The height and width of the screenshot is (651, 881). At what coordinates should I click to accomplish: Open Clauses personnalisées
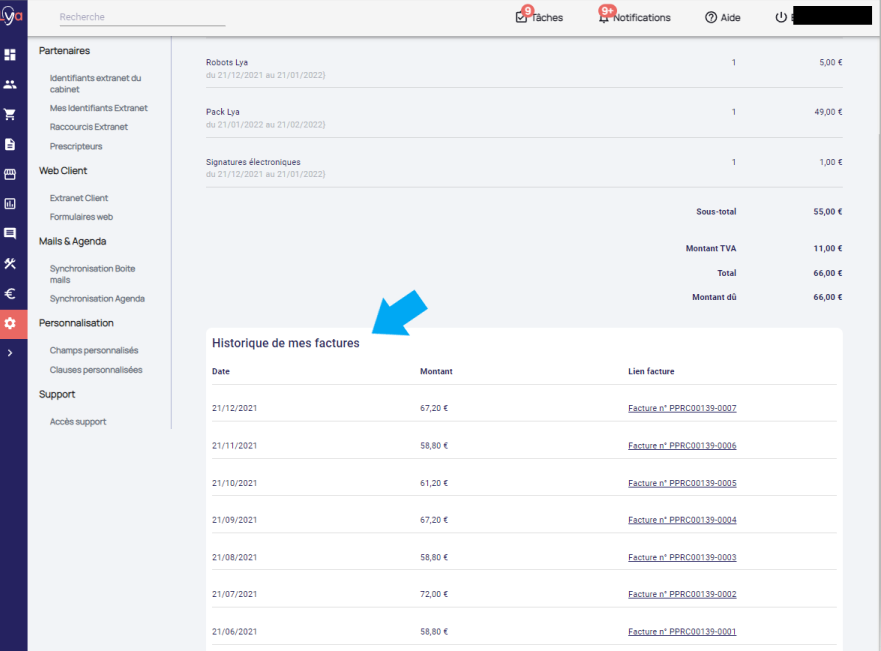(96, 370)
